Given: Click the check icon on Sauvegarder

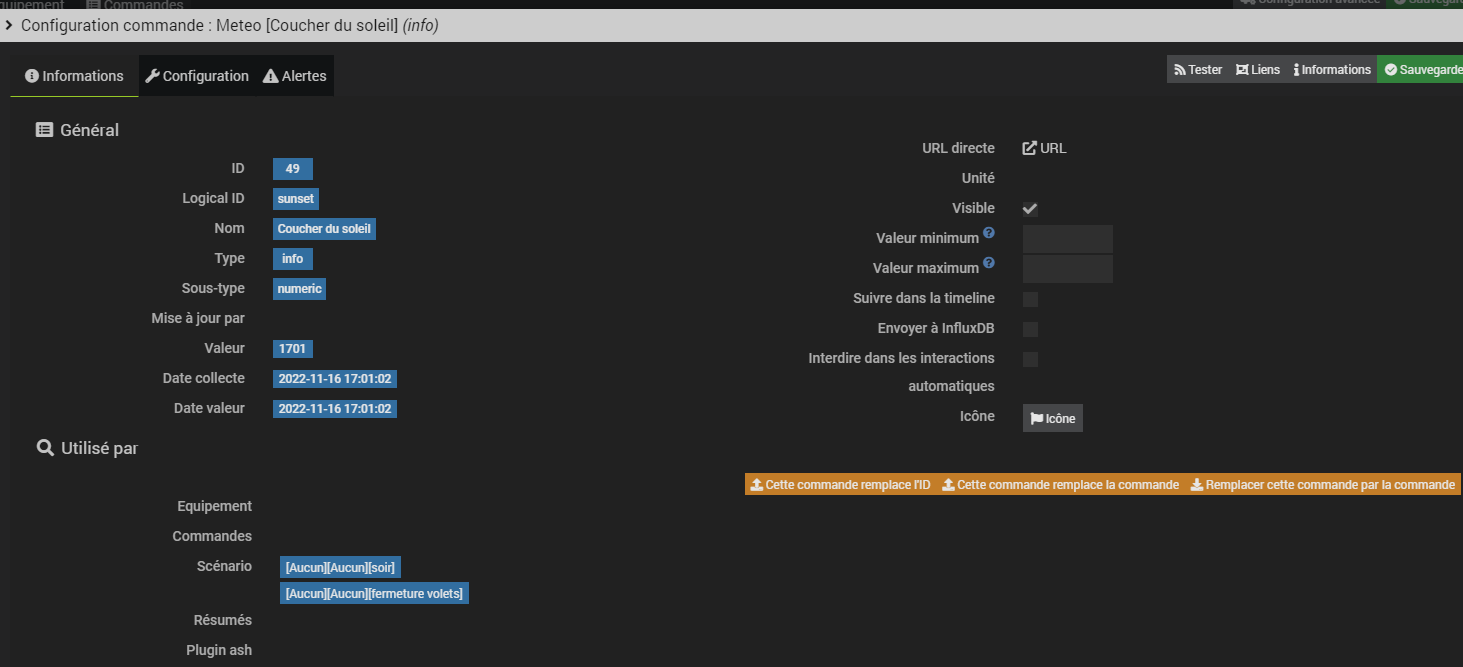Looking at the screenshot, I should point(1390,70).
